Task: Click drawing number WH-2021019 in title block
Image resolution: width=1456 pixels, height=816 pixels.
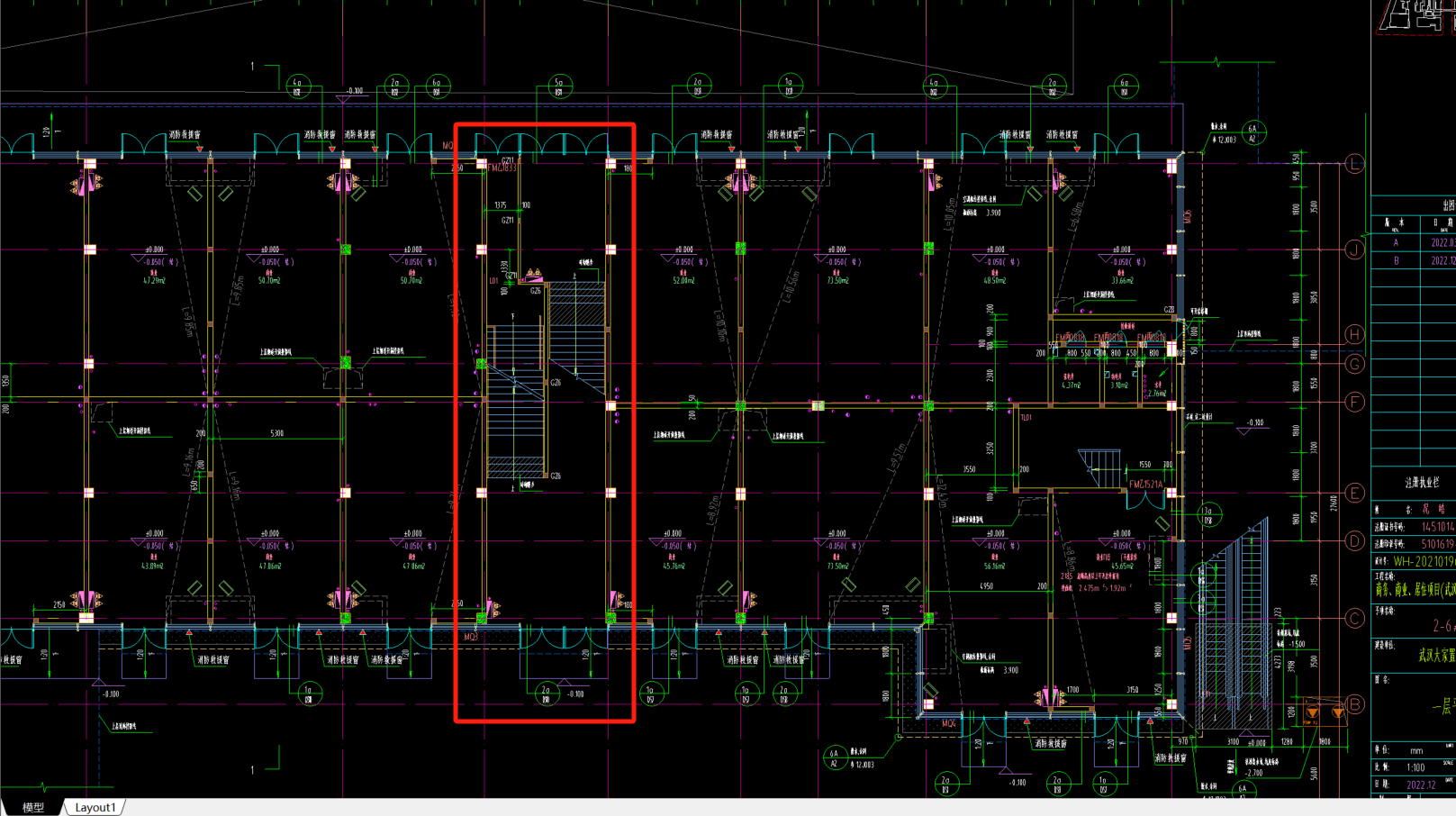Action: (1424, 561)
